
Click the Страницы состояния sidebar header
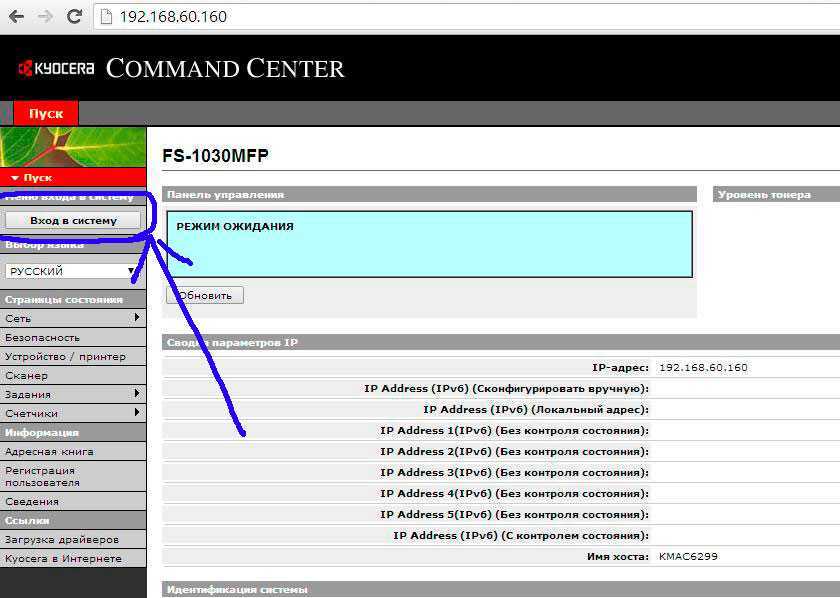pyautogui.click(x=73, y=300)
